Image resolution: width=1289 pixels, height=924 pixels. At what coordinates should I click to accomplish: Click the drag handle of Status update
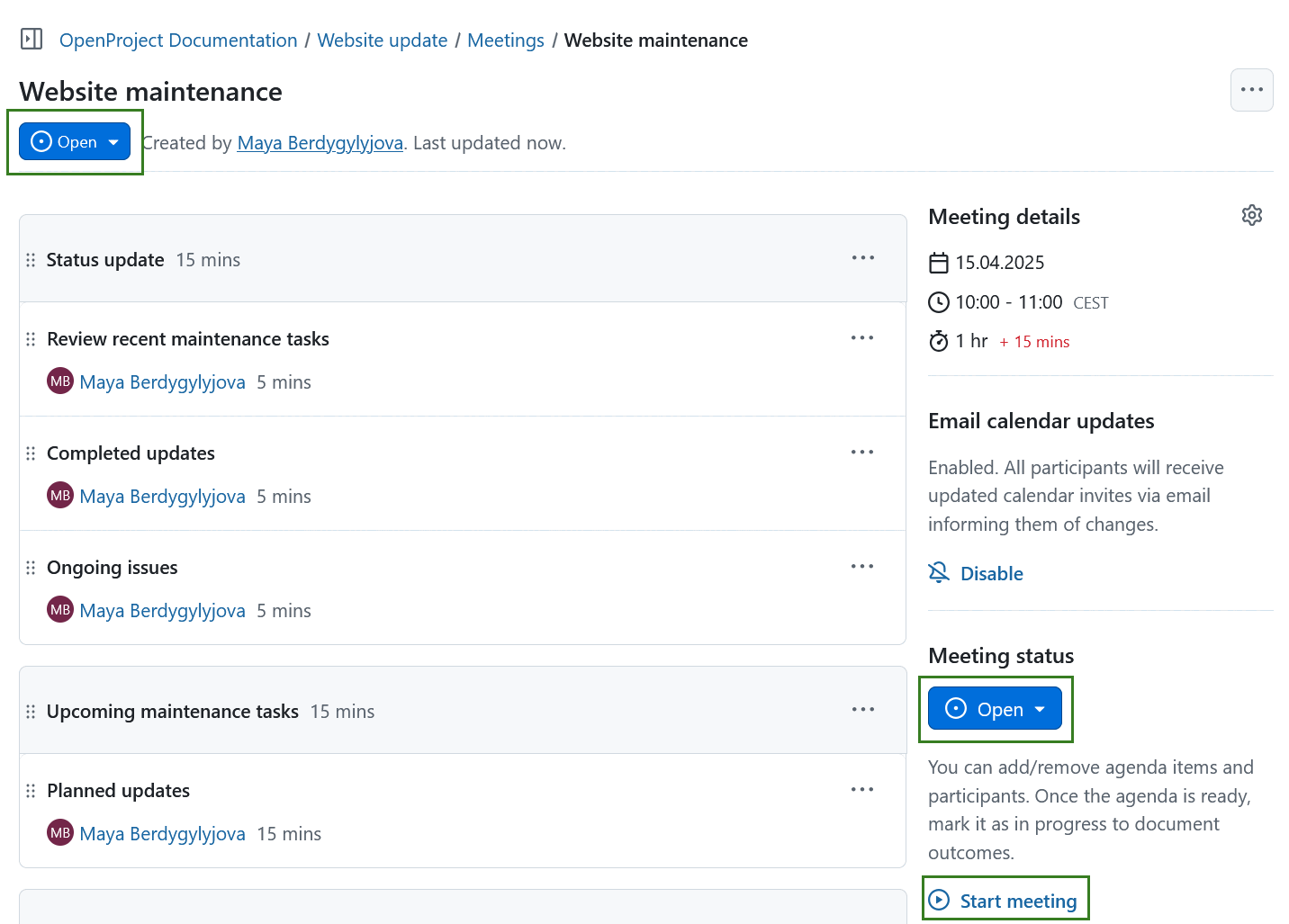[31, 259]
